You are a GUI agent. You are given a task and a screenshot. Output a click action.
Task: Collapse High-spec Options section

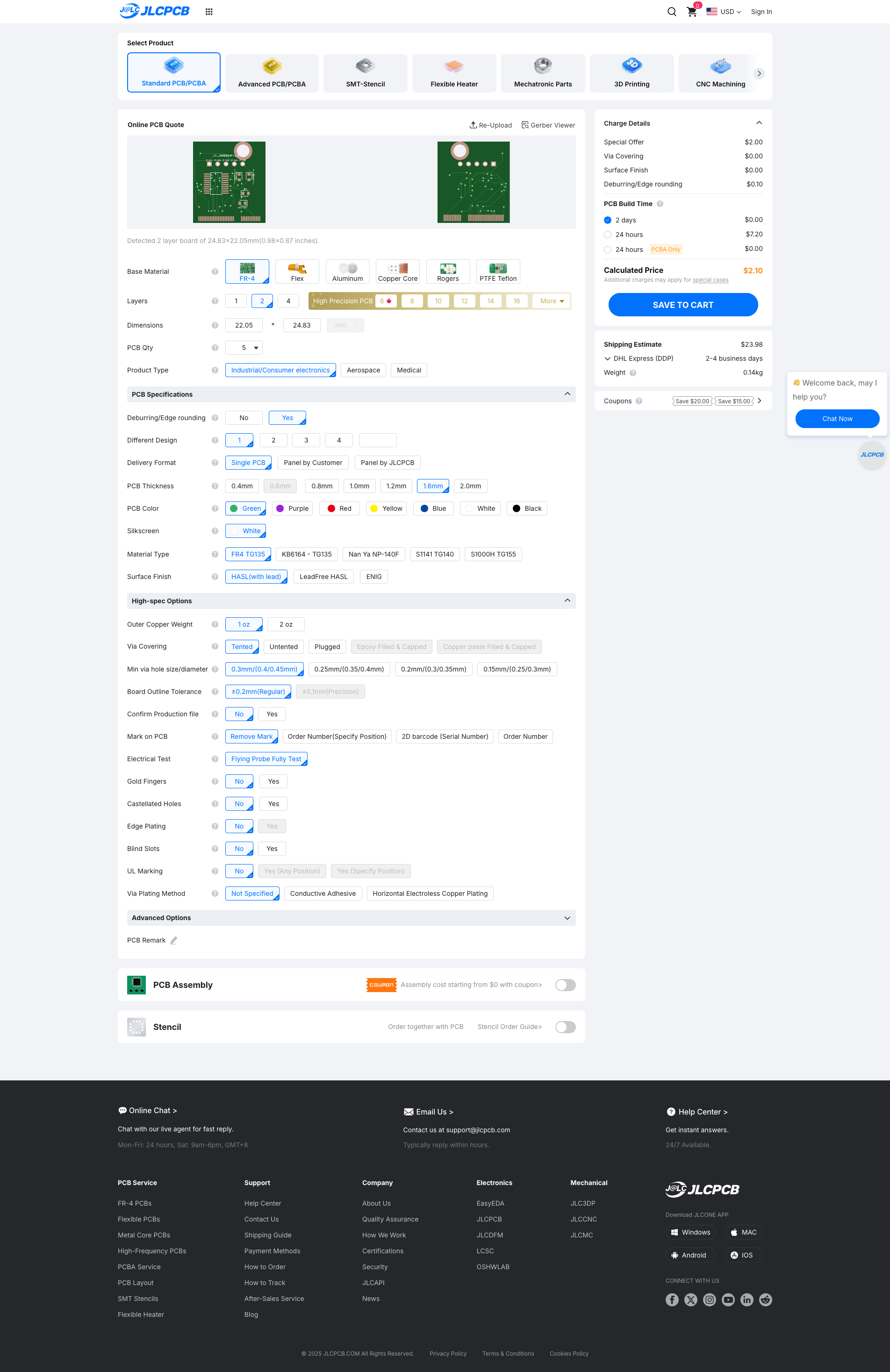[x=567, y=600]
